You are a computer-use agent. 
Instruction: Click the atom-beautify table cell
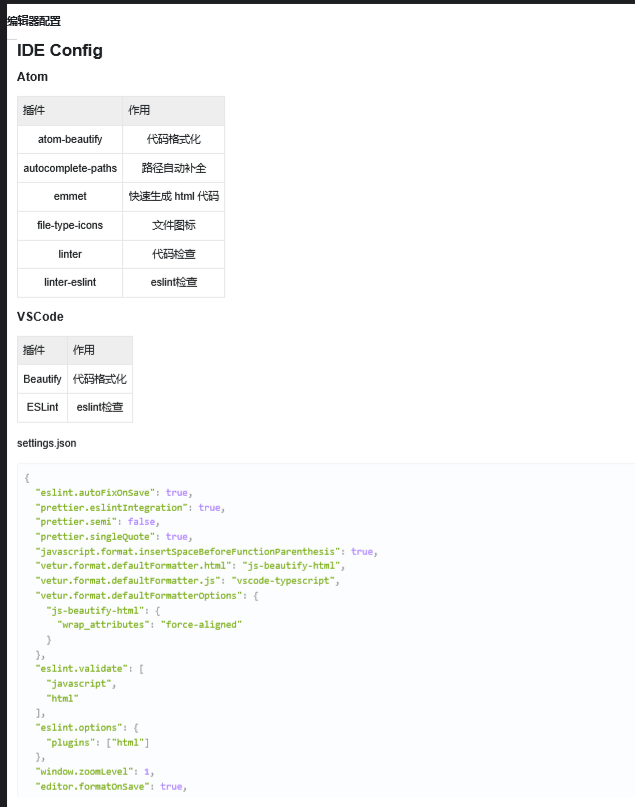pyautogui.click(x=70, y=139)
